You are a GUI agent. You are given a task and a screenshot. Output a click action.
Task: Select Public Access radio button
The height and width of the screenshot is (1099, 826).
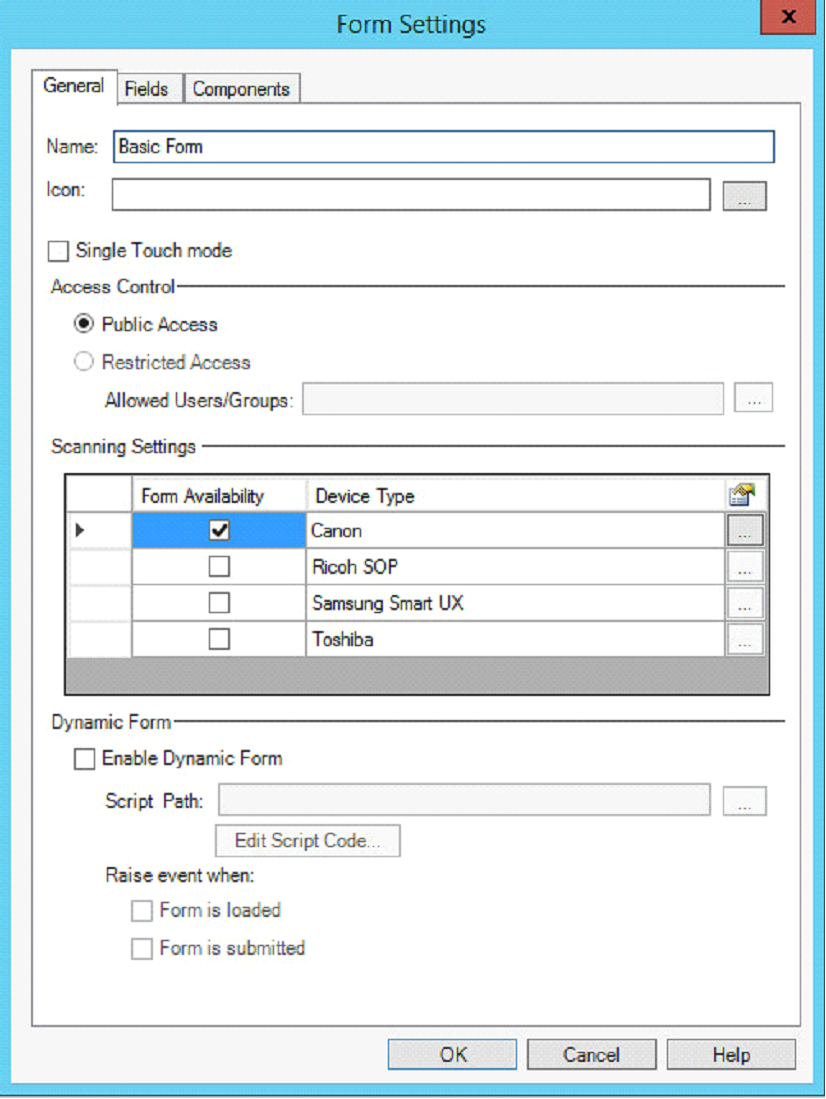[x=85, y=325]
